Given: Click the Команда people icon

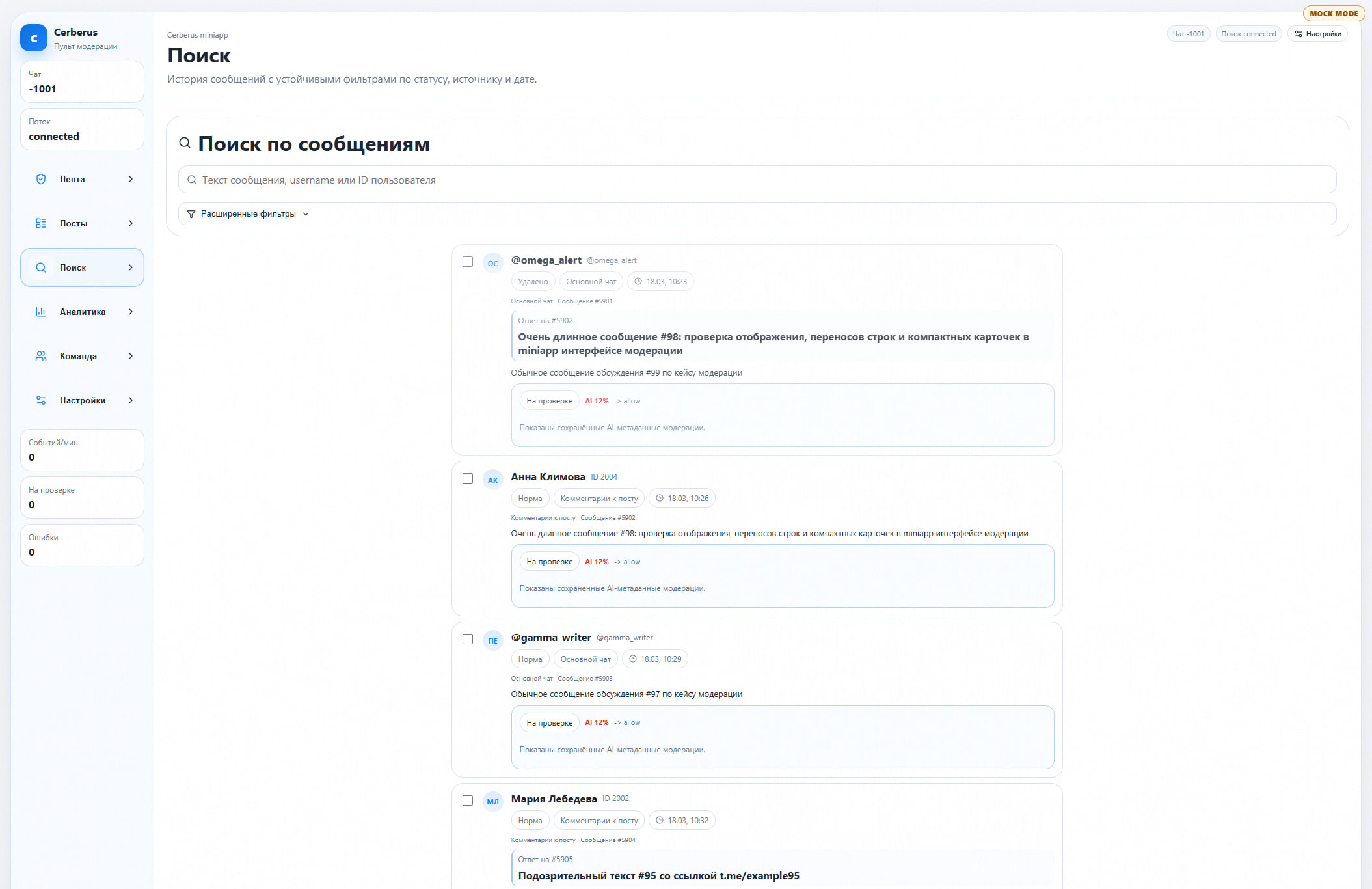Looking at the screenshot, I should click(41, 356).
